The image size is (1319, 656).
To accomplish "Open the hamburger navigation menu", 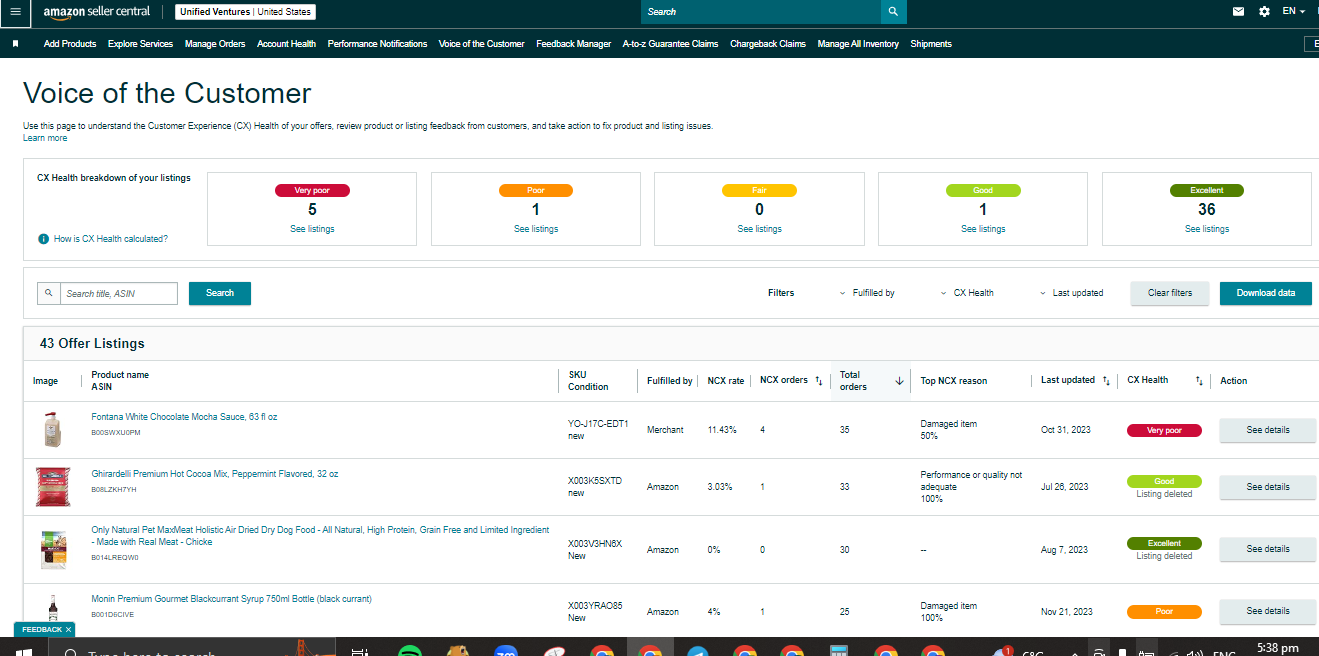I will (x=14, y=12).
